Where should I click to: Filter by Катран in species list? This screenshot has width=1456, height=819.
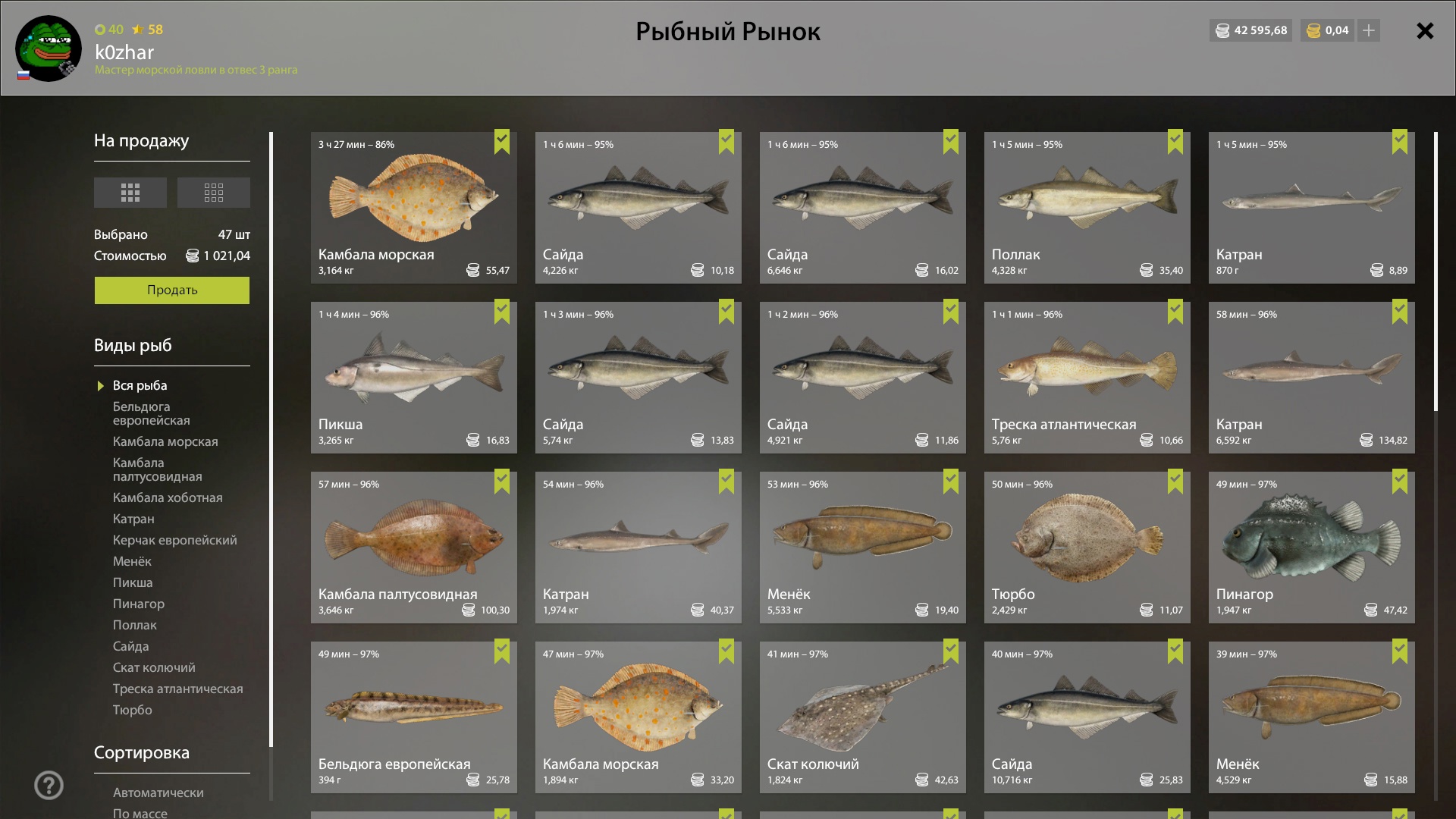coord(133,519)
